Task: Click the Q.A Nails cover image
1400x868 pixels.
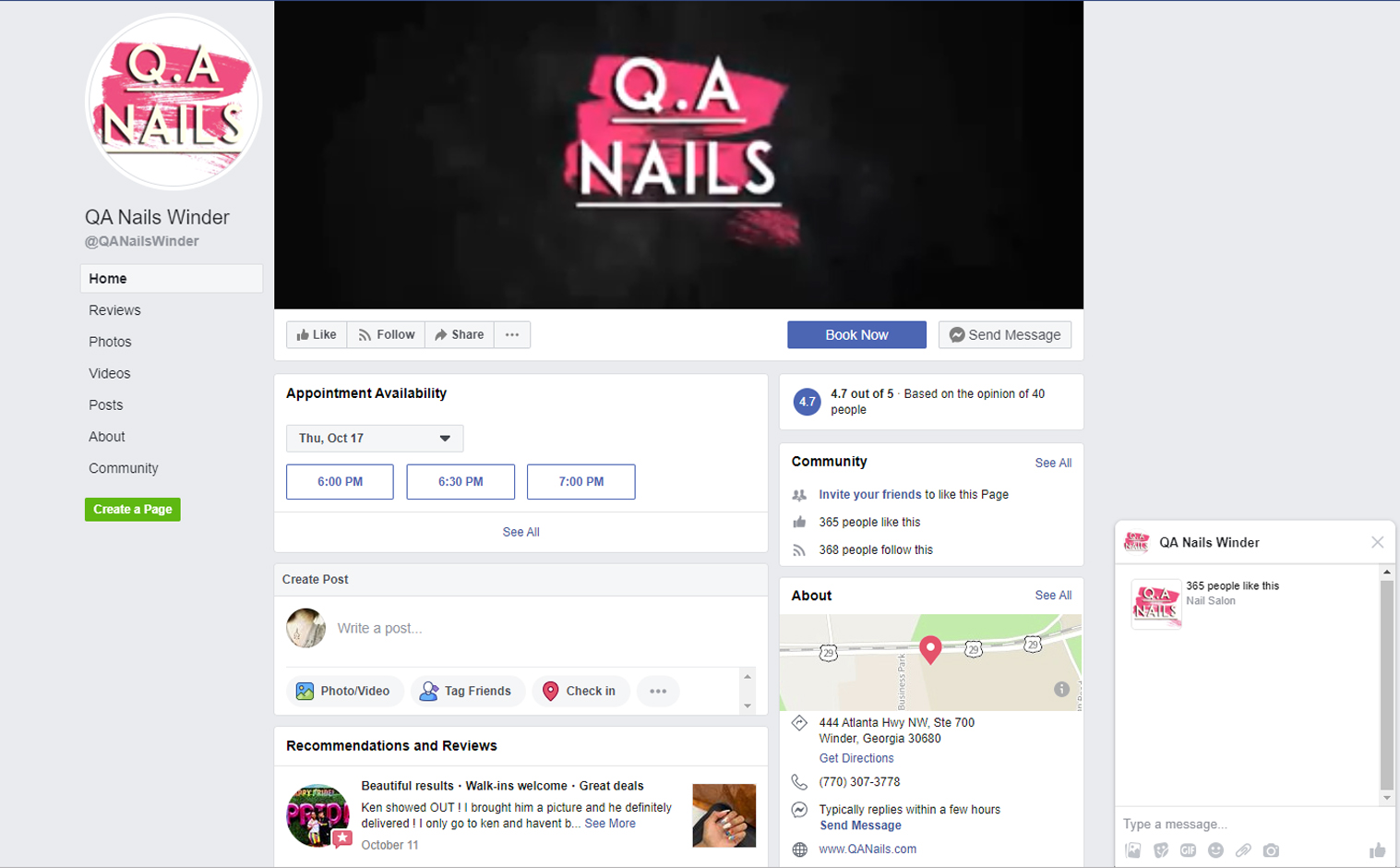Action: (x=678, y=155)
